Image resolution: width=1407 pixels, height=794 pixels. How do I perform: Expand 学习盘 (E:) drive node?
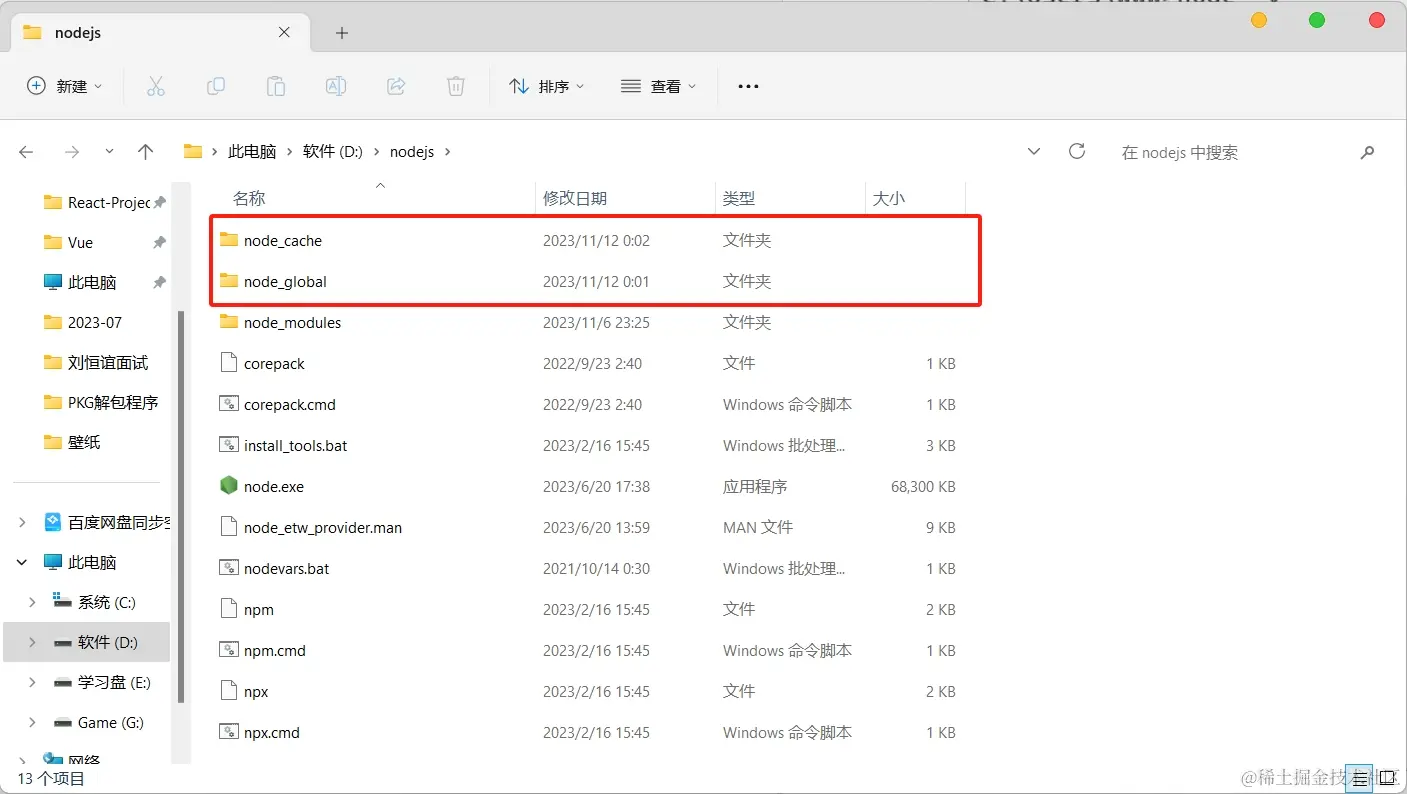click(33, 682)
